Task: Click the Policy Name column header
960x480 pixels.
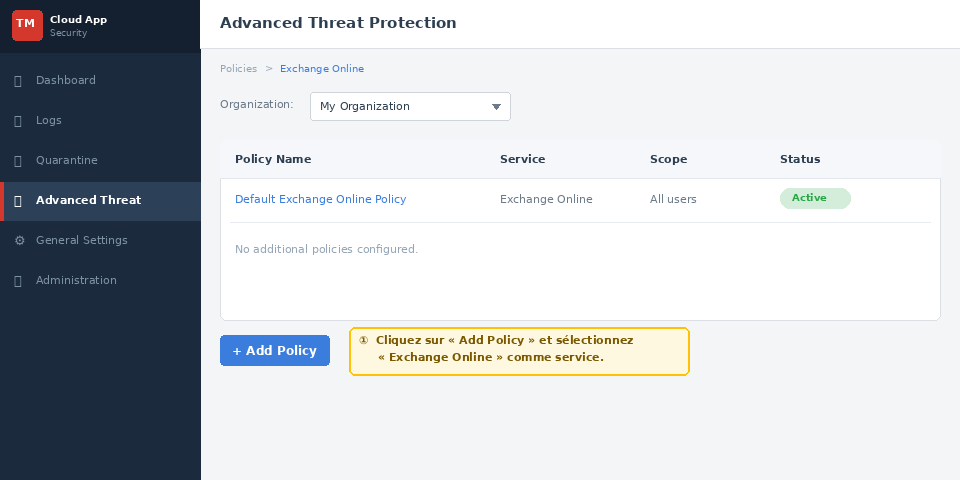Action: (273, 159)
